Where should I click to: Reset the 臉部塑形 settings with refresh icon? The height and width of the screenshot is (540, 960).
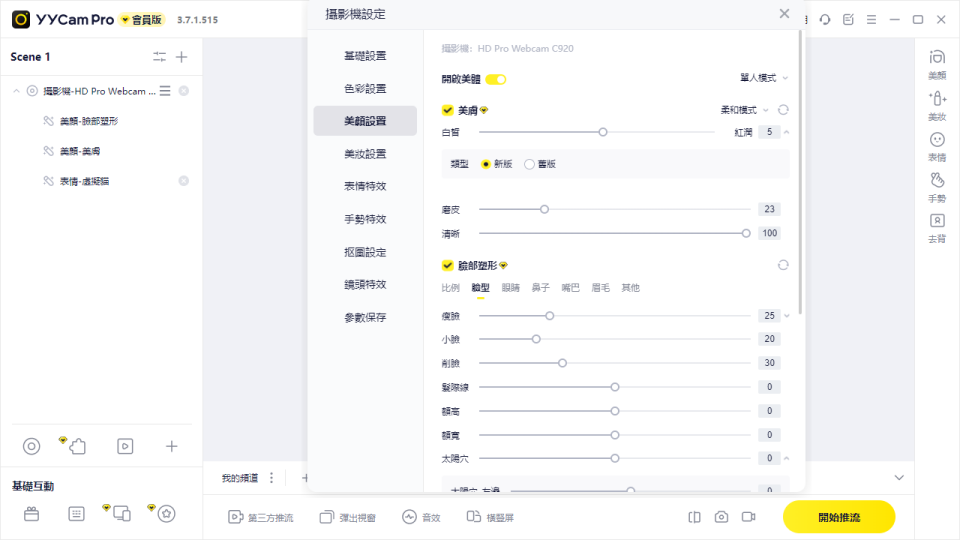(x=783, y=265)
